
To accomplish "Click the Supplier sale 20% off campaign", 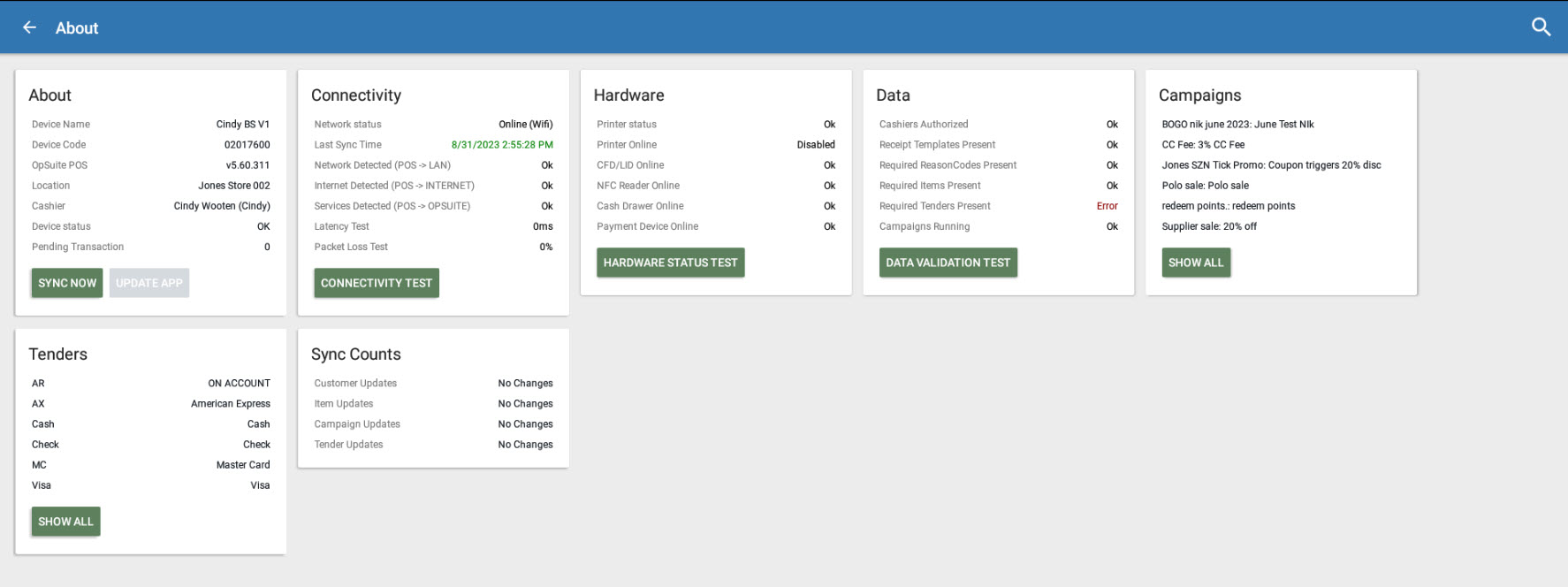I will pos(1208,226).
